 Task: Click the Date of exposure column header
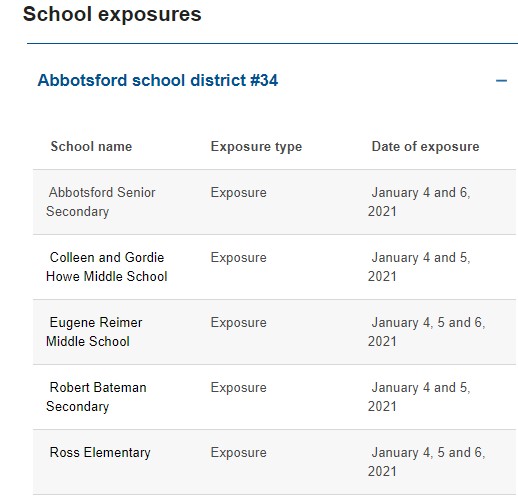pyautogui.click(x=425, y=147)
